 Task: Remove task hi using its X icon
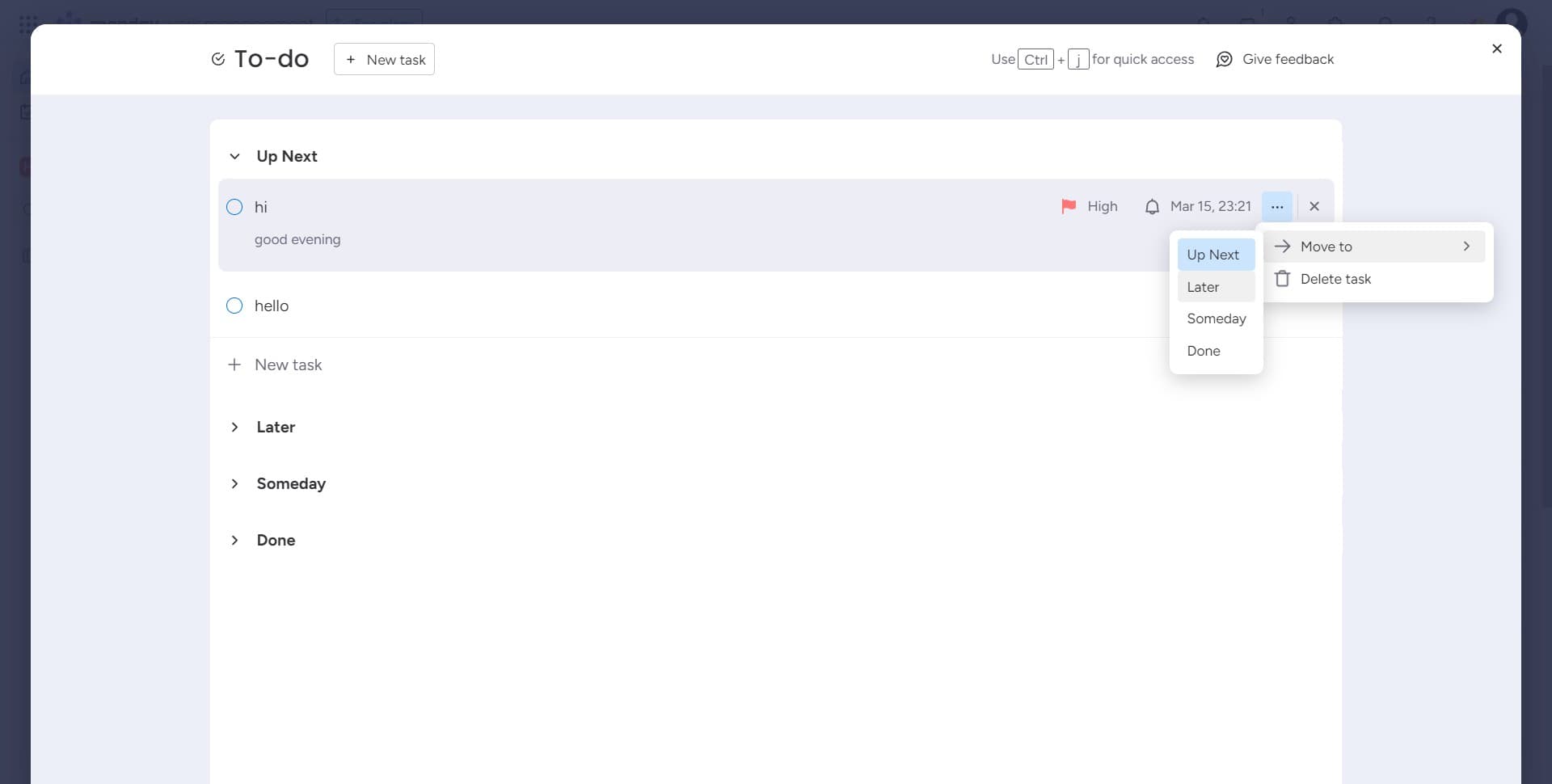pyautogui.click(x=1314, y=206)
